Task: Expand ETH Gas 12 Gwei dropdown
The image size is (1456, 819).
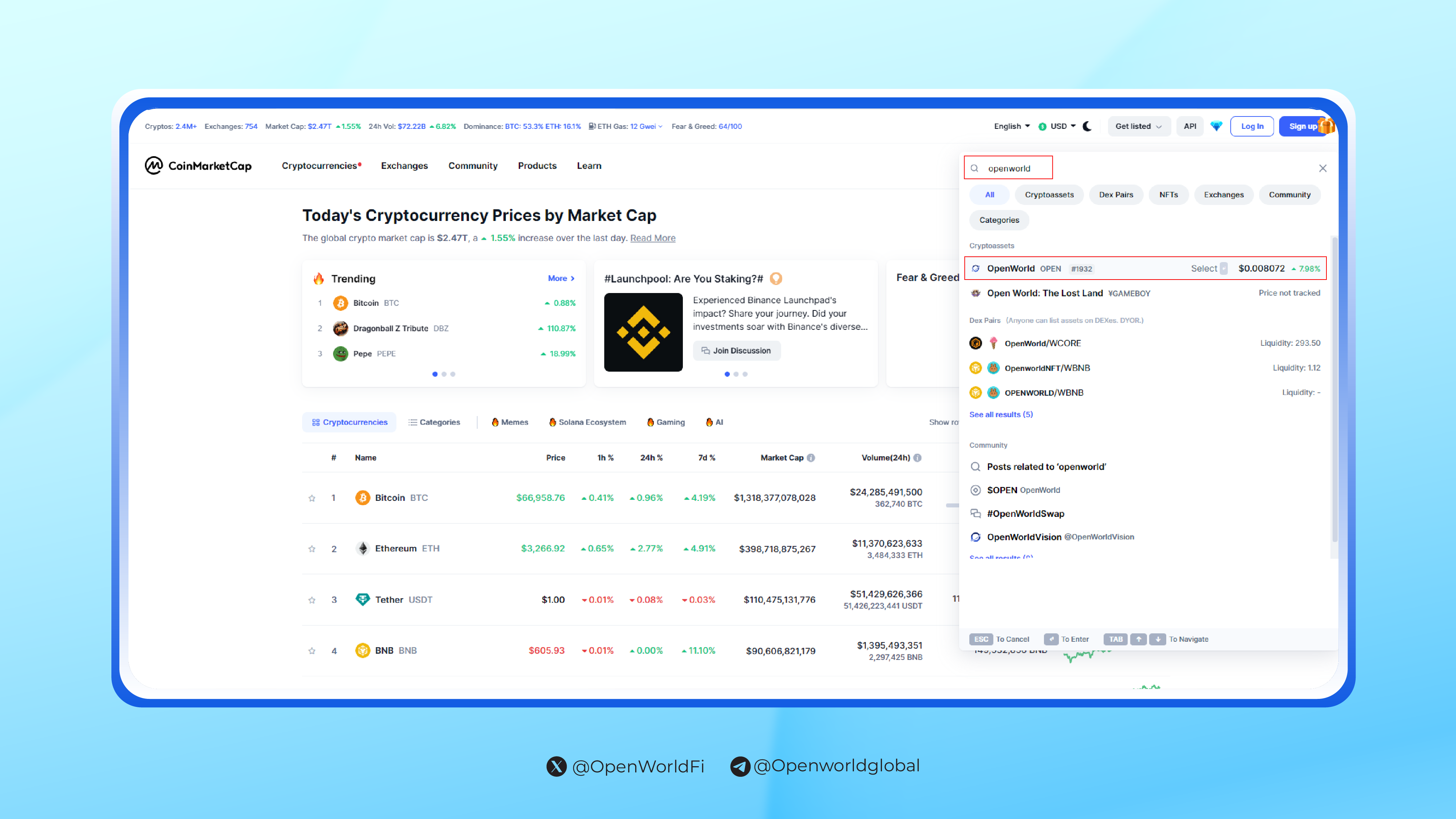Action: pos(646,126)
